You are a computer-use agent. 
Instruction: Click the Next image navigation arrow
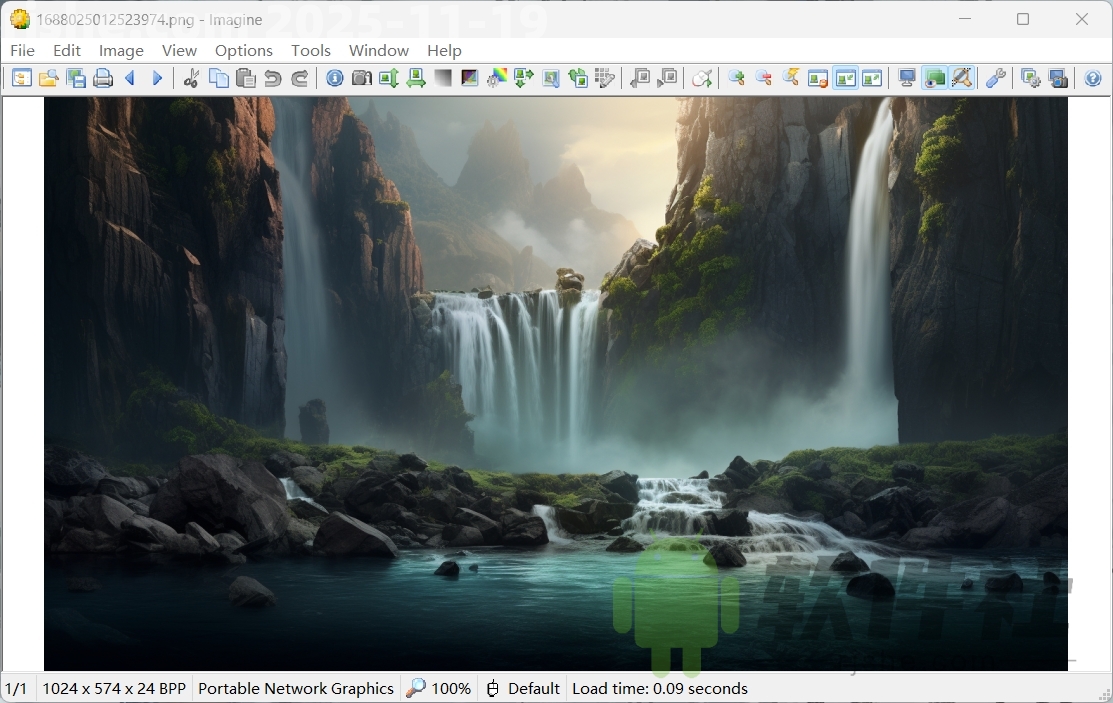(157, 77)
